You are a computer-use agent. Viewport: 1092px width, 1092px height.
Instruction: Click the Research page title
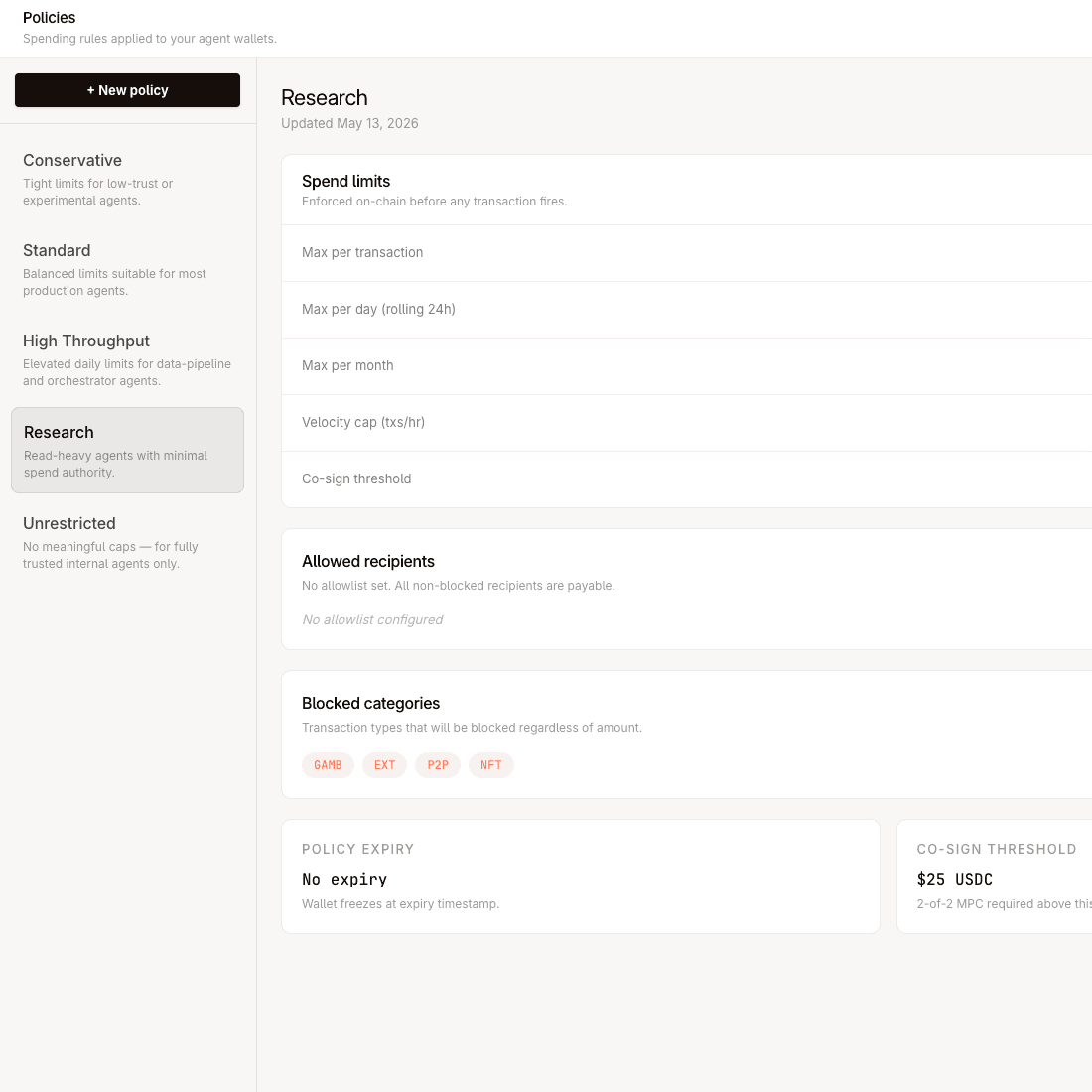tap(325, 98)
